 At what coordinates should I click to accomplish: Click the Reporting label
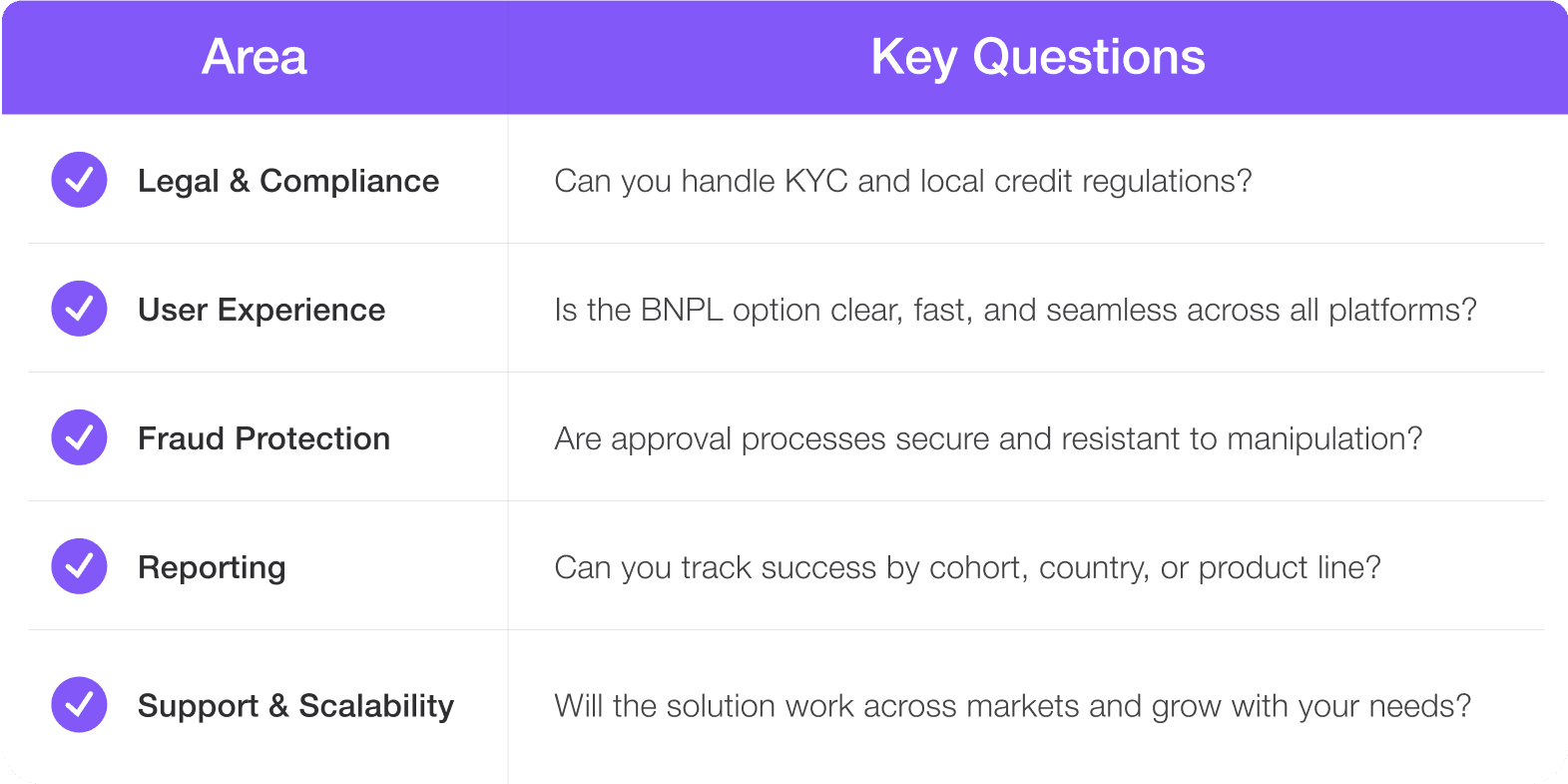coord(212,567)
